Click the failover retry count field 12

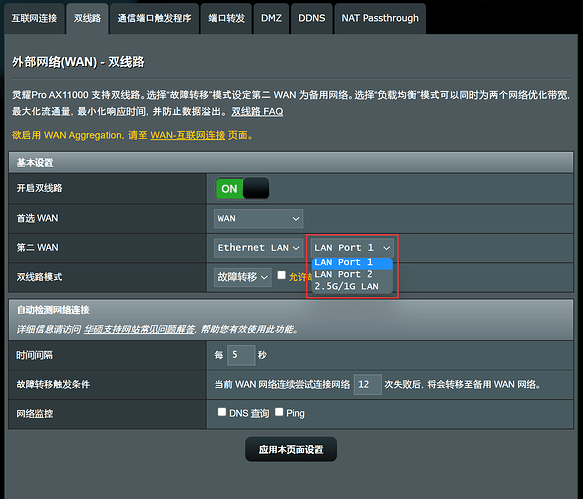coord(367,384)
